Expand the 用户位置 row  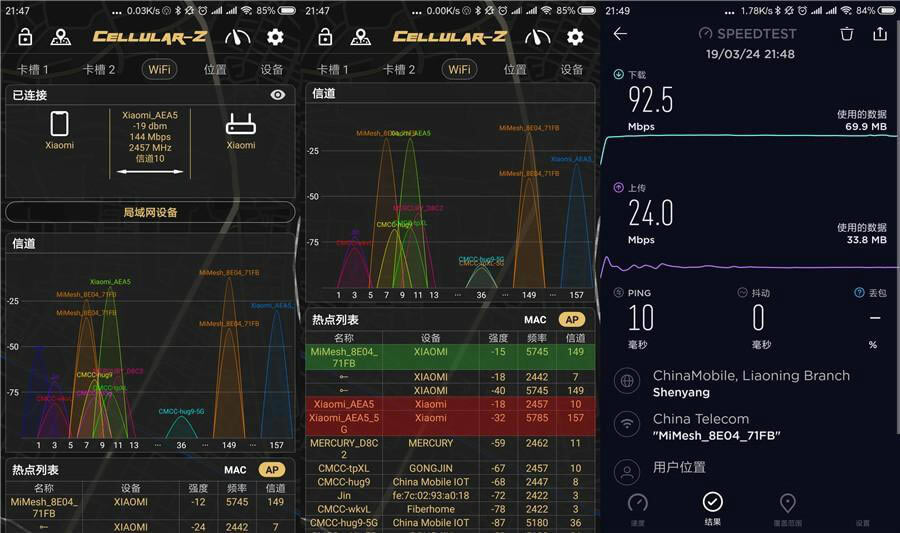(x=750, y=468)
